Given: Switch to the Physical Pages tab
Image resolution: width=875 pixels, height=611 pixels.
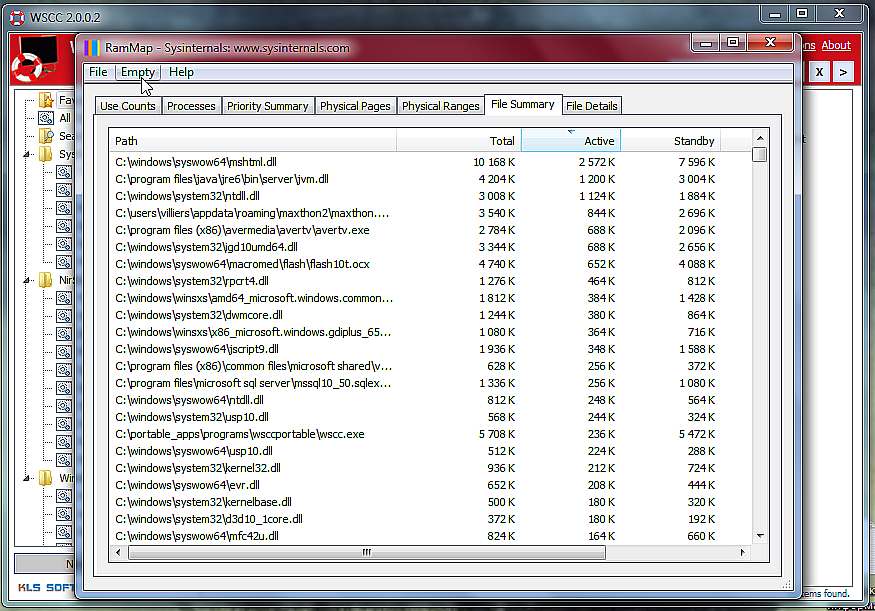Looking at the screenshot, I should (x=355, y=106).
